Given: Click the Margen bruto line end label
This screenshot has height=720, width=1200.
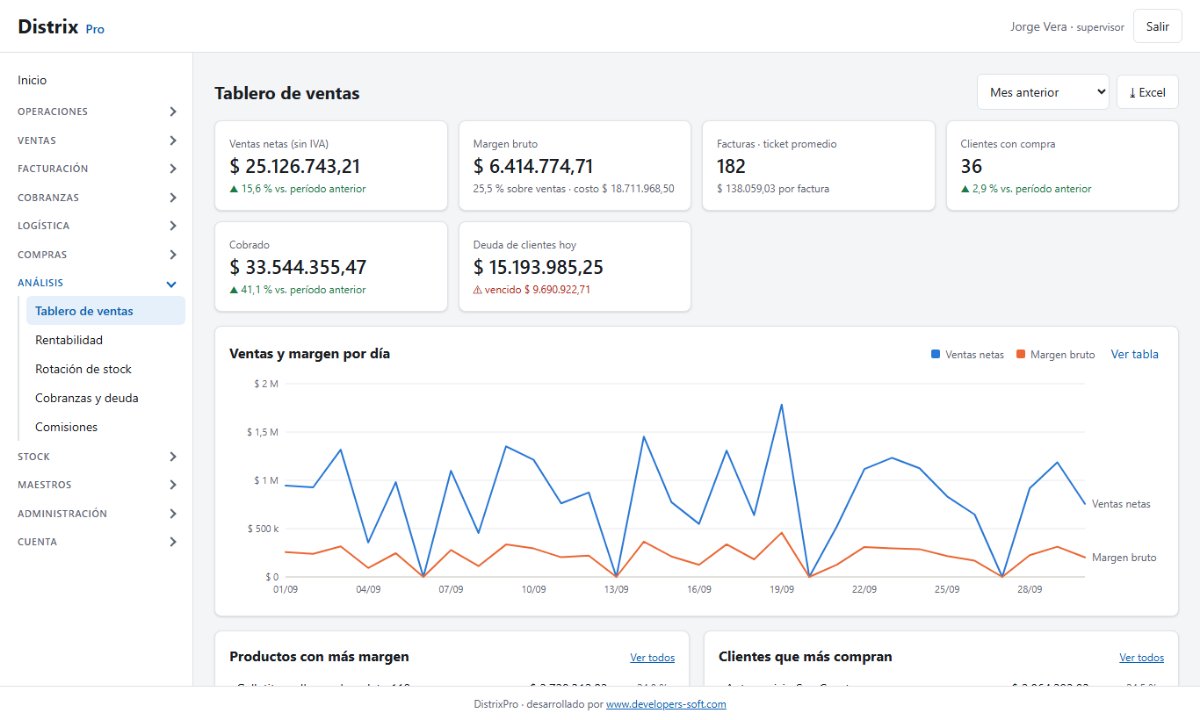Looking at the screenshot, I should [1124, 557].
